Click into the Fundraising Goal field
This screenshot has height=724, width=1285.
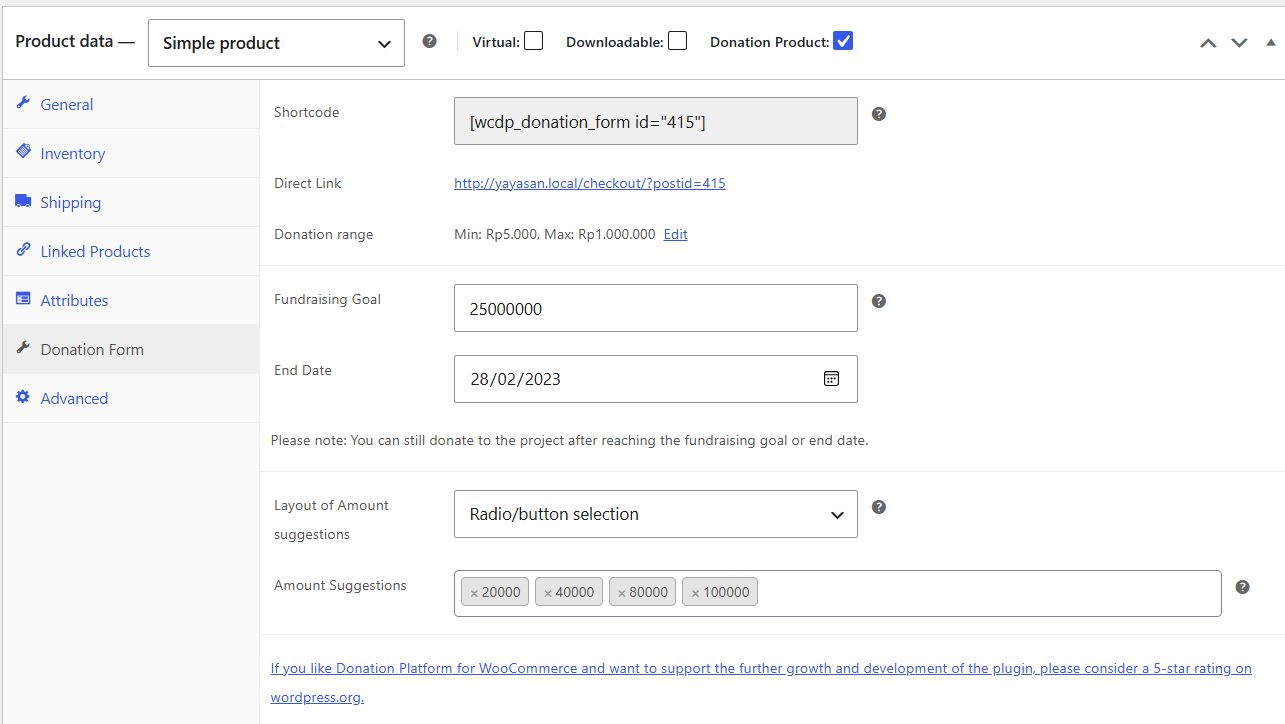[656, 308]
